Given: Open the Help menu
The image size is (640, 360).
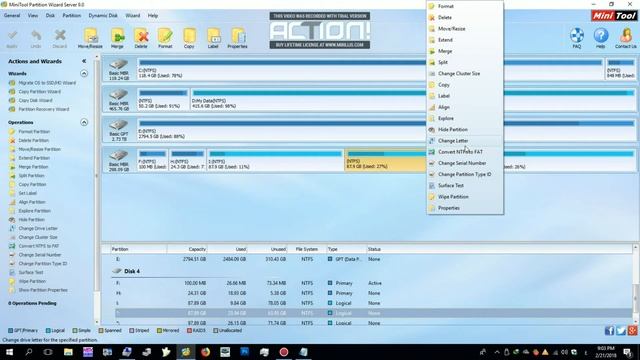Looking at the screenshot, I should [x=153, y=16].
